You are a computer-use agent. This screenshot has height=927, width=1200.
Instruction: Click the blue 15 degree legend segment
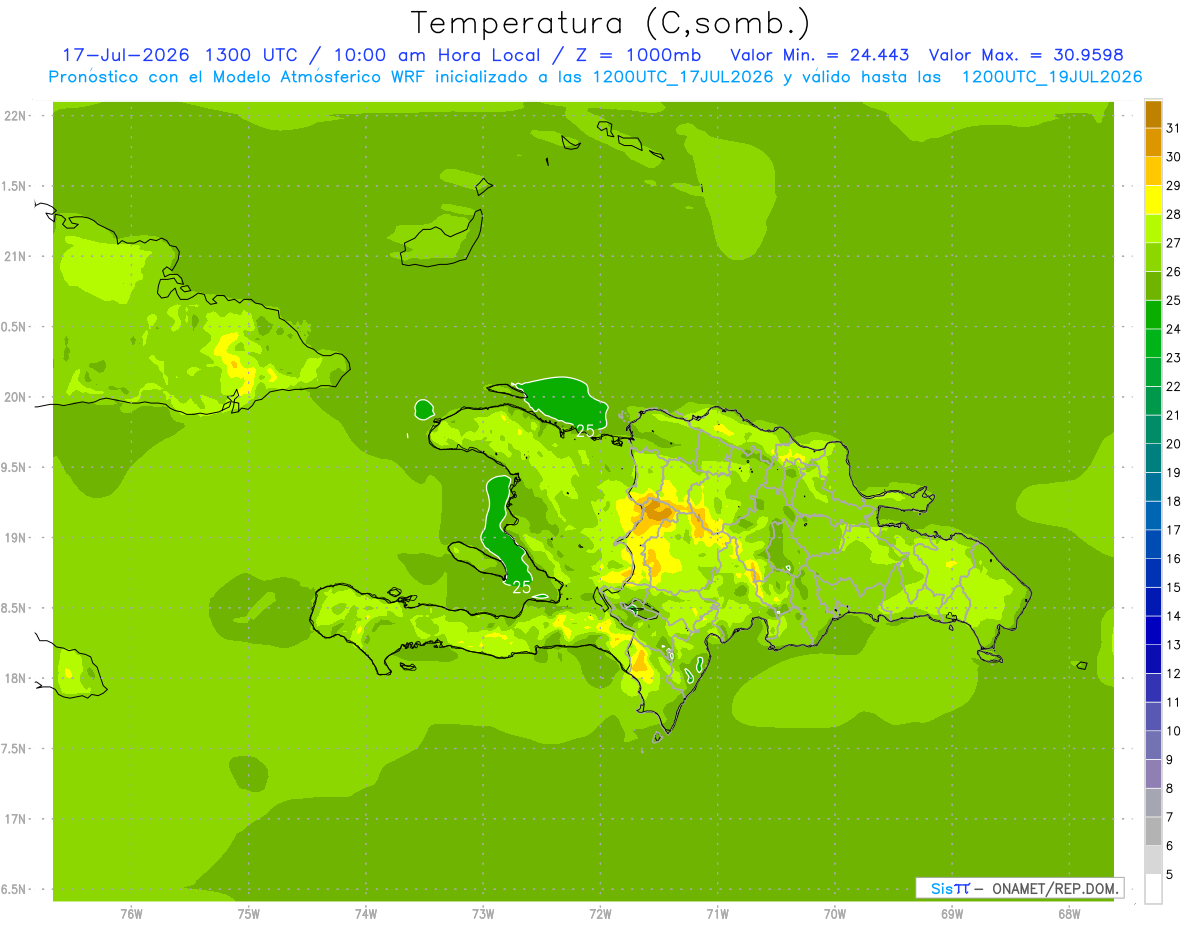pyautogui.click(x=1153, y=573)
